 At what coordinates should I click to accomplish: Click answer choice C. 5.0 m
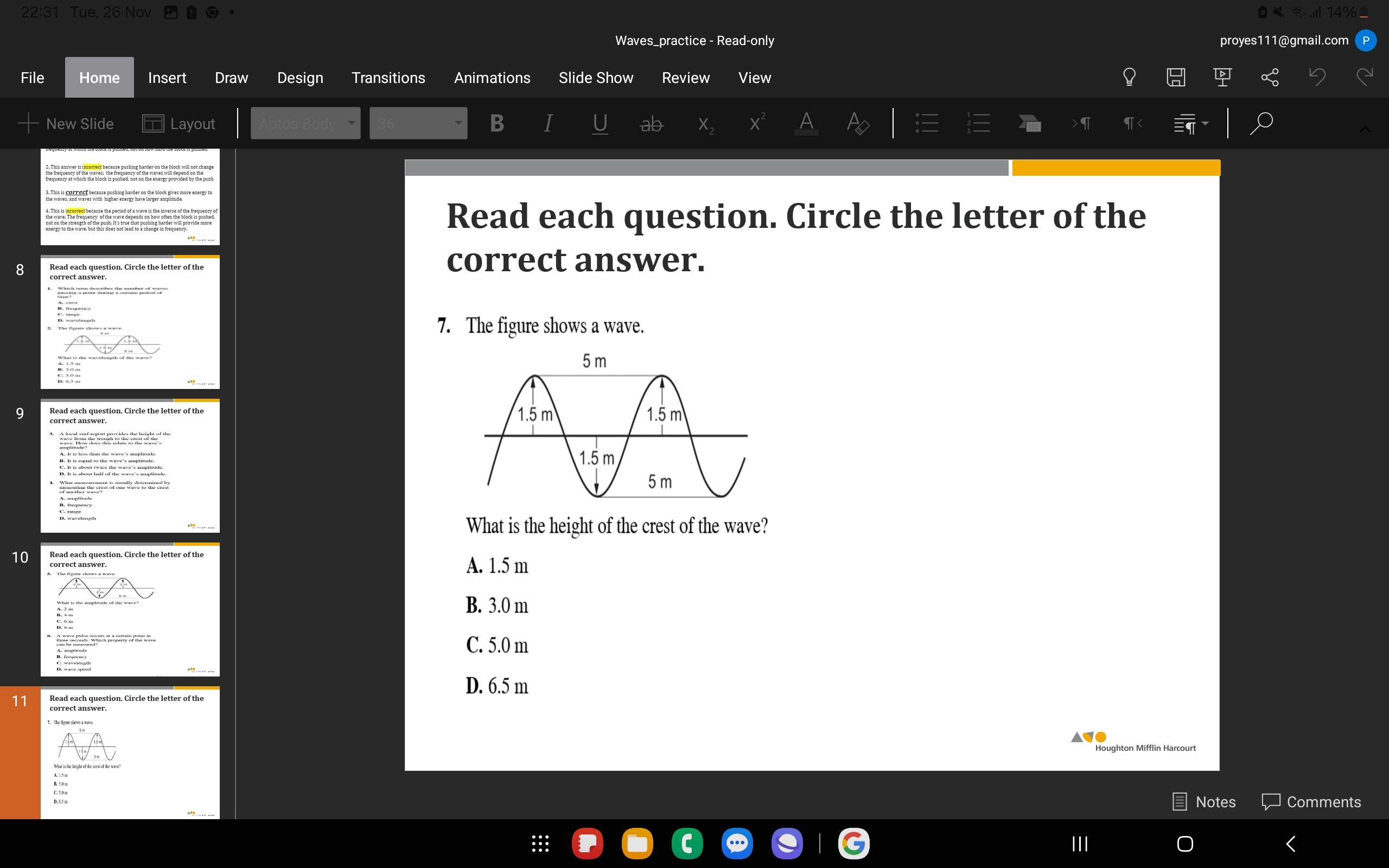pyautogui.click(x=497, y=645)
